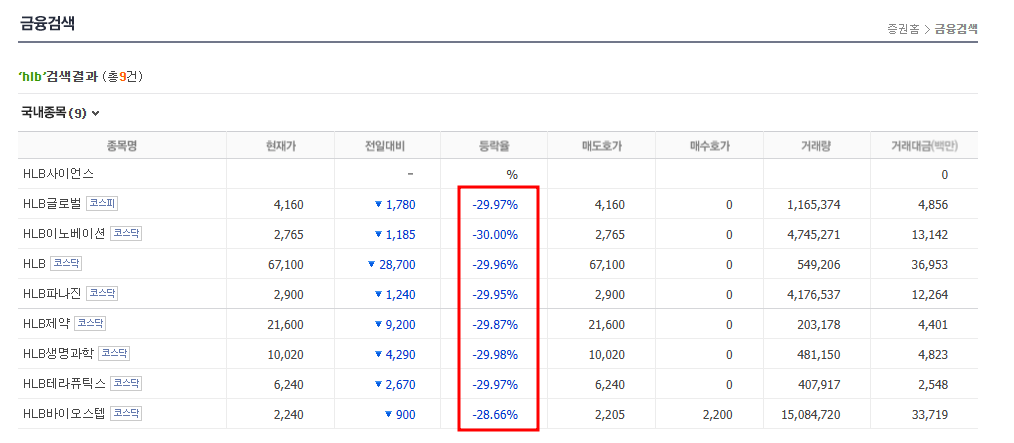Click the 코스피 badge beside HLB글로벌
The width and height of the screenshot is (1014, 443).
tap(102, 204)
